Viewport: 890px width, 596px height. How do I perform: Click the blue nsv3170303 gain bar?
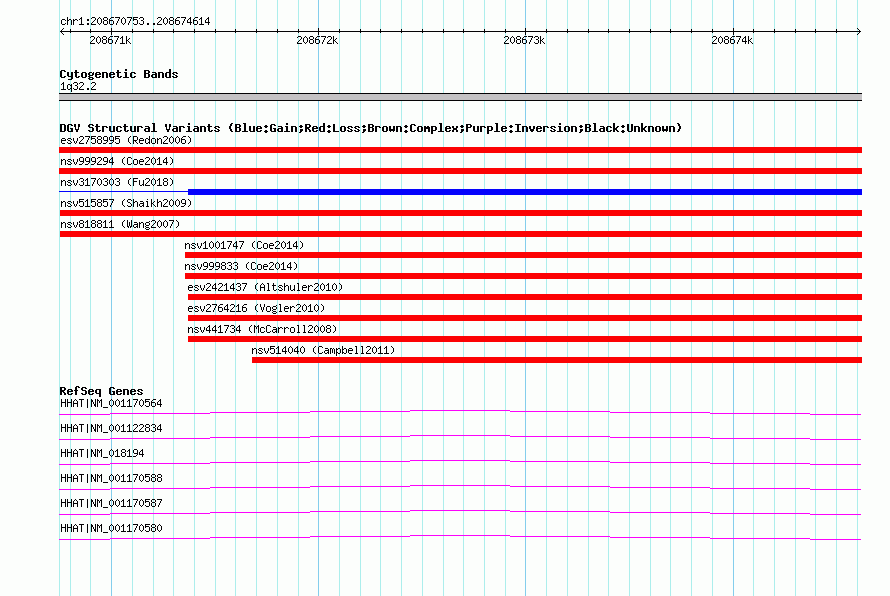point(525,192)
